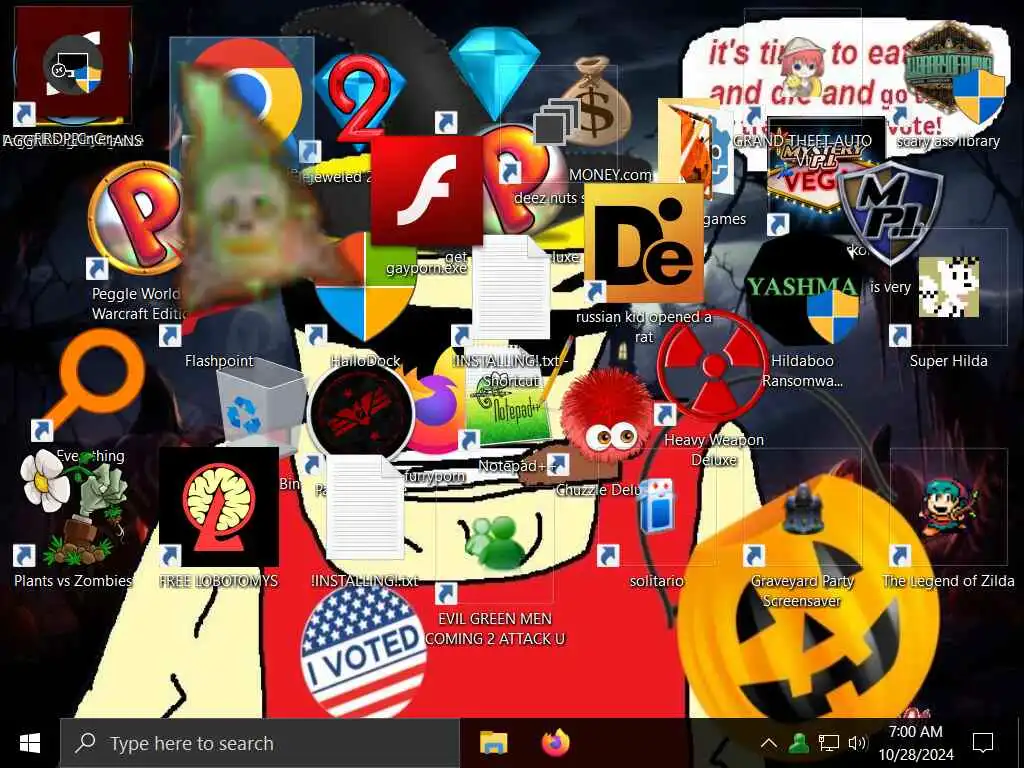Open the Chuzzle Deluxe red fuzzball icon

(606, 418)
